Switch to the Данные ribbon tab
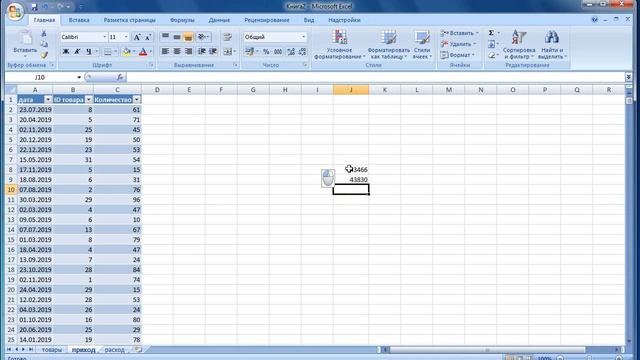This screenshot has height=360, width=640. (219, 20)
